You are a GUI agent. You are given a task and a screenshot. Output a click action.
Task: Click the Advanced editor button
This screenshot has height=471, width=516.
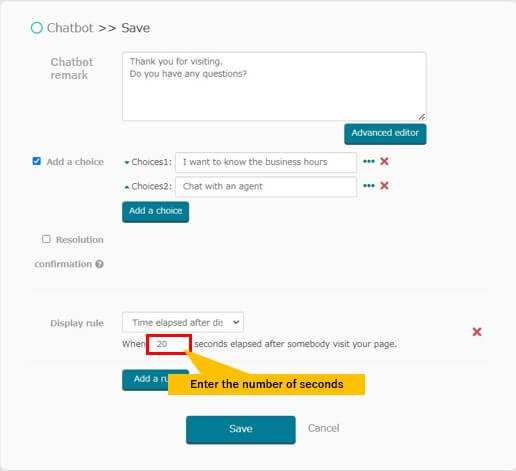385,134
